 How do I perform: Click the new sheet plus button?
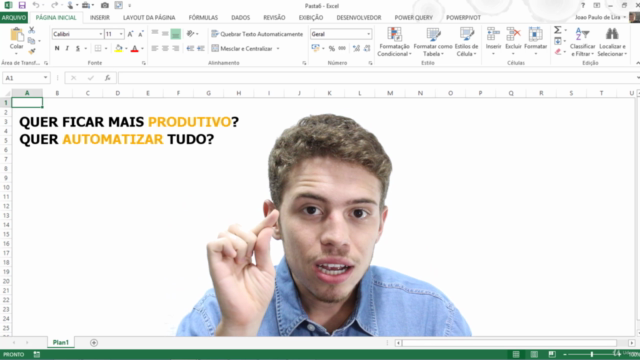(x=94, y=342)
